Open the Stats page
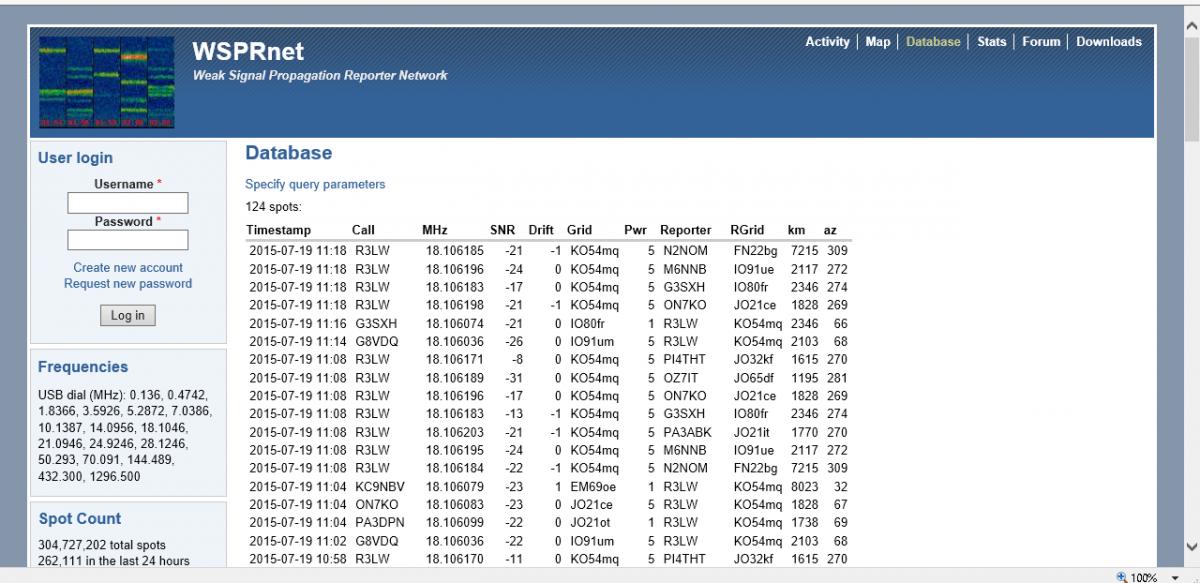The image size is (1200, 583). [991, 42]
